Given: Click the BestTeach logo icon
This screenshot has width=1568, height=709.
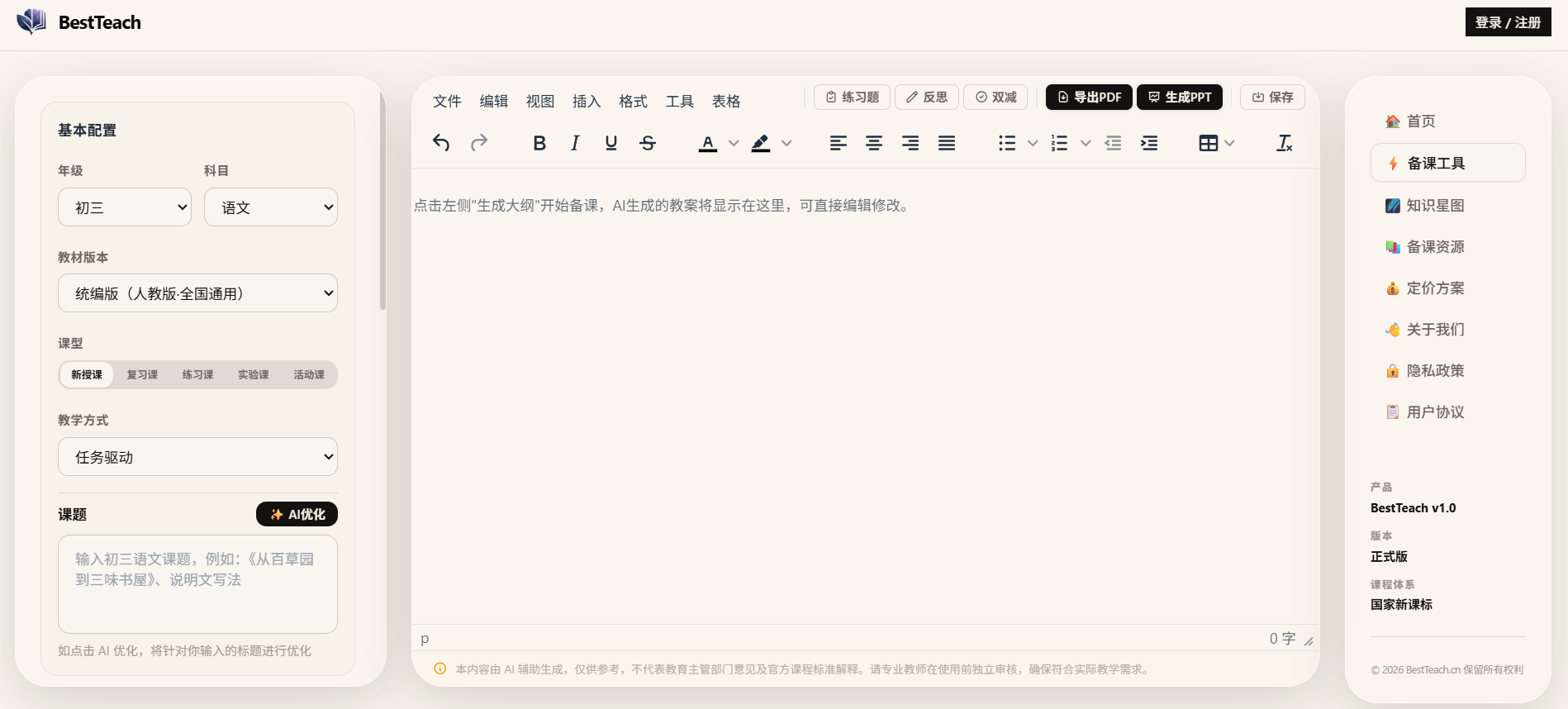Looking at the screenshot, I should click(31, 21).
